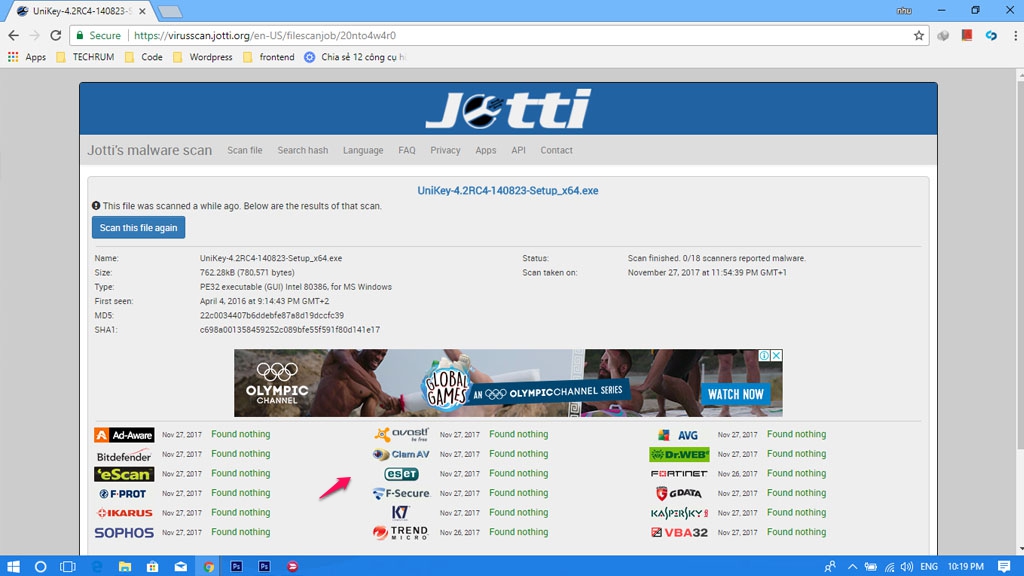
Task: Open the TECHRUM bookmark folder
Action: pyautogui.click(x=86, y=57)
